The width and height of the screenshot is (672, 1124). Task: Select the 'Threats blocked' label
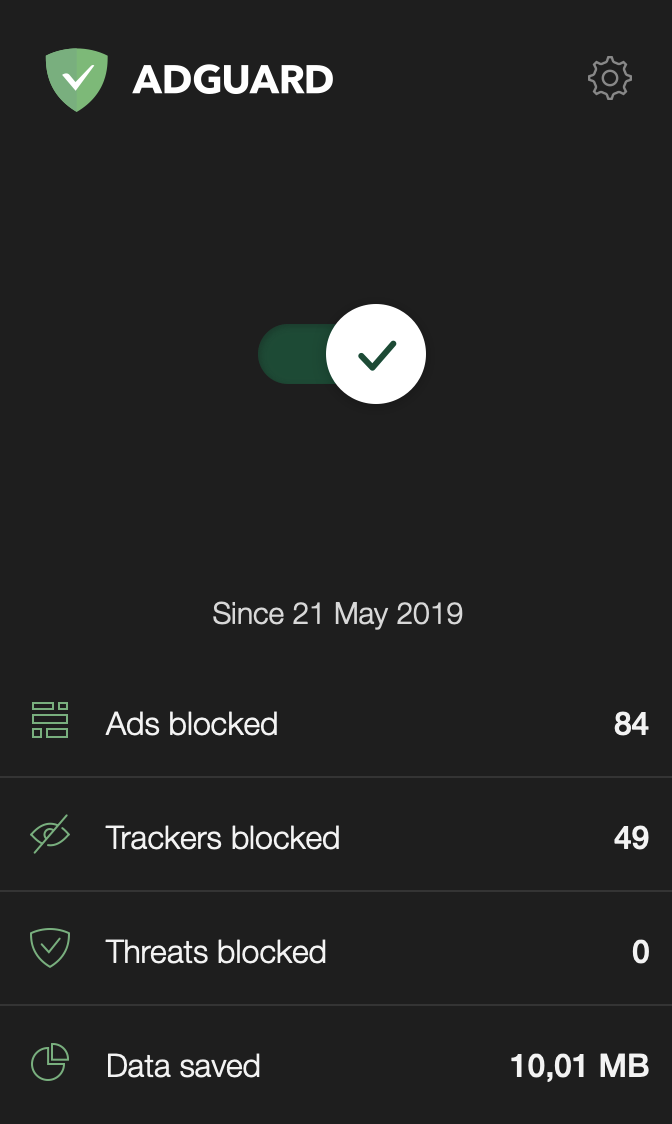pyautogui.click(x=216, y=952)
